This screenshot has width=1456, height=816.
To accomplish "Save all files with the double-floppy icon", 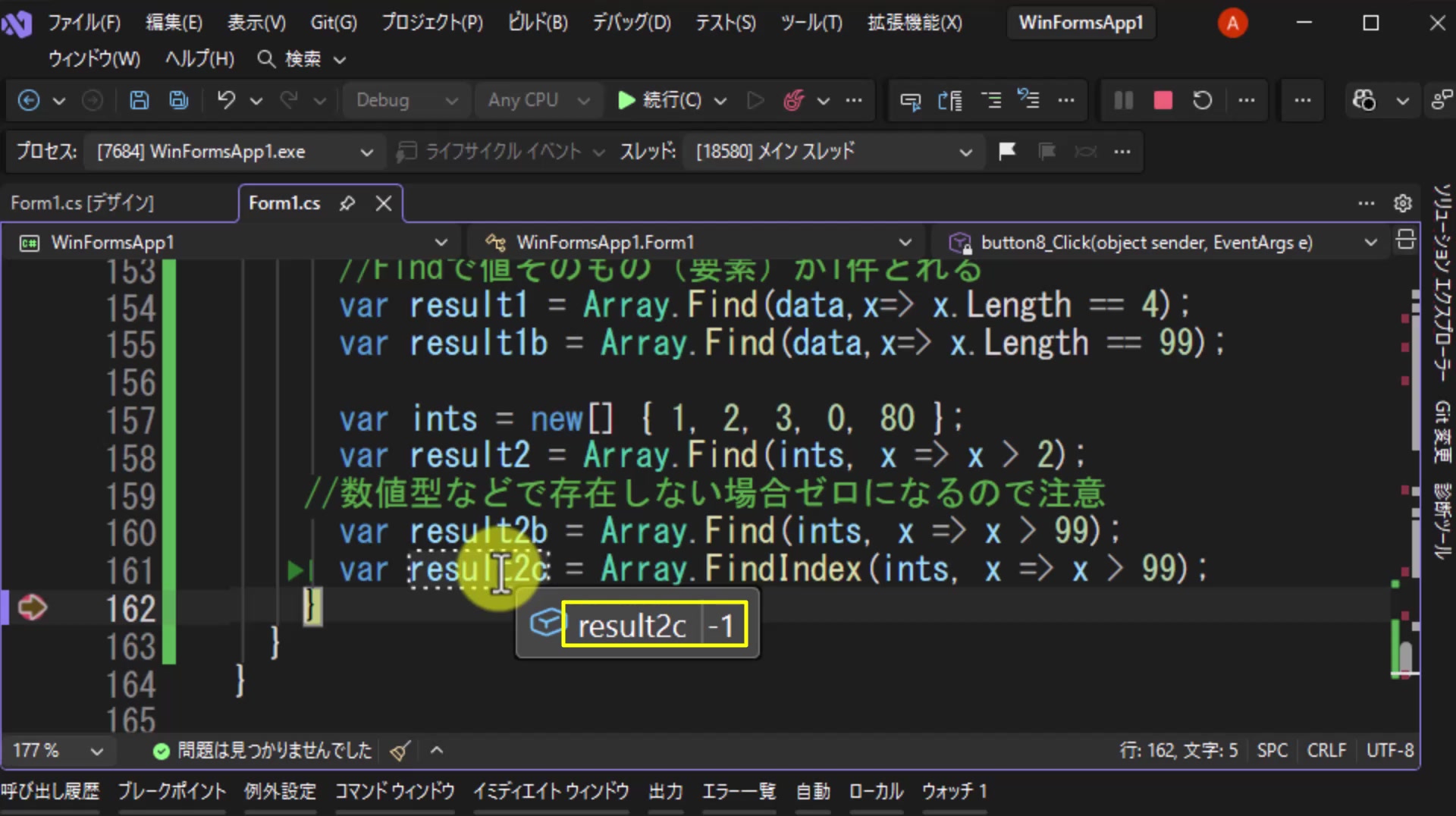I will (179, 100).
